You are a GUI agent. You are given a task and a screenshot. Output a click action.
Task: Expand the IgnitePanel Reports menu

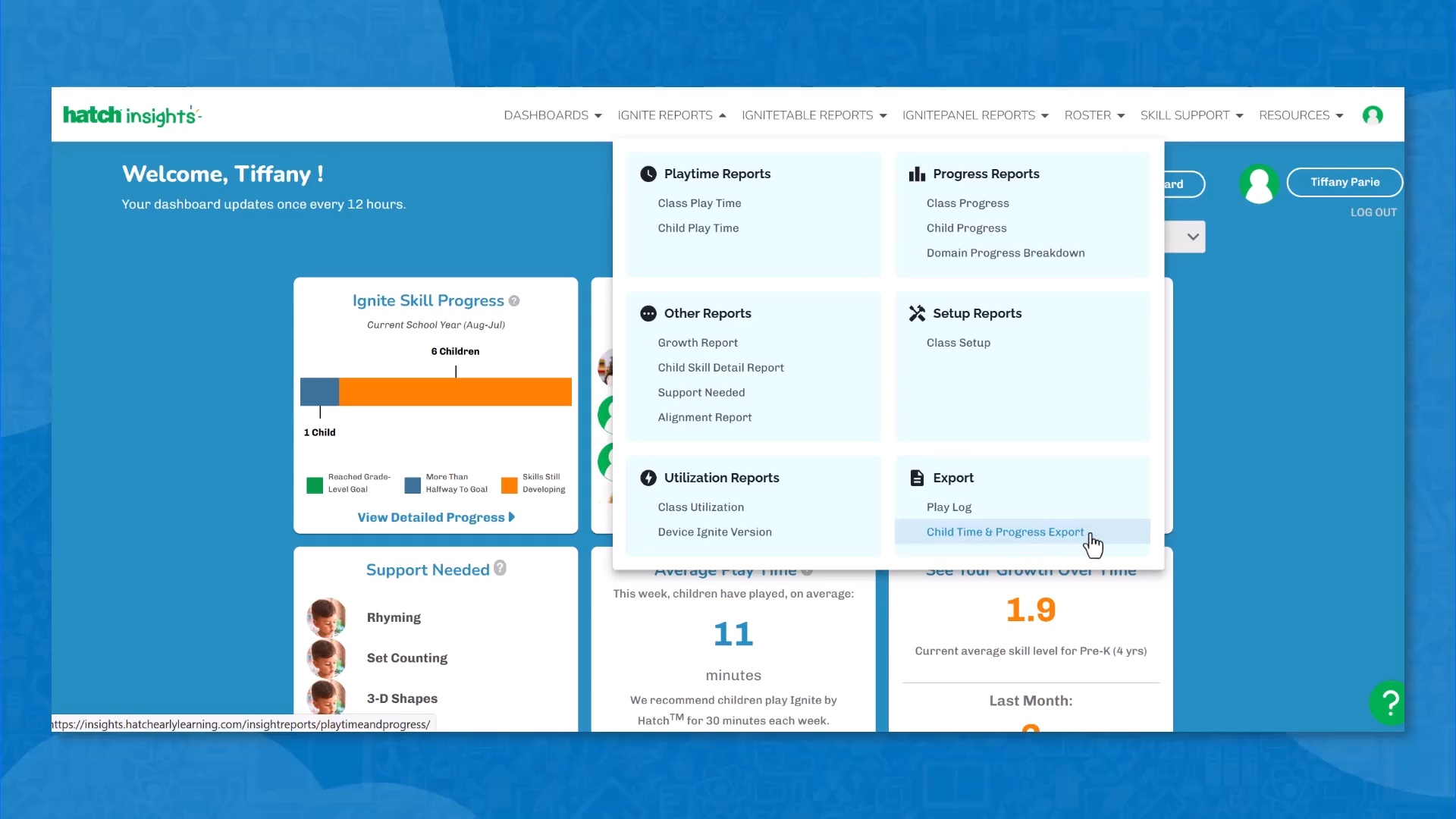click(976, 115)
